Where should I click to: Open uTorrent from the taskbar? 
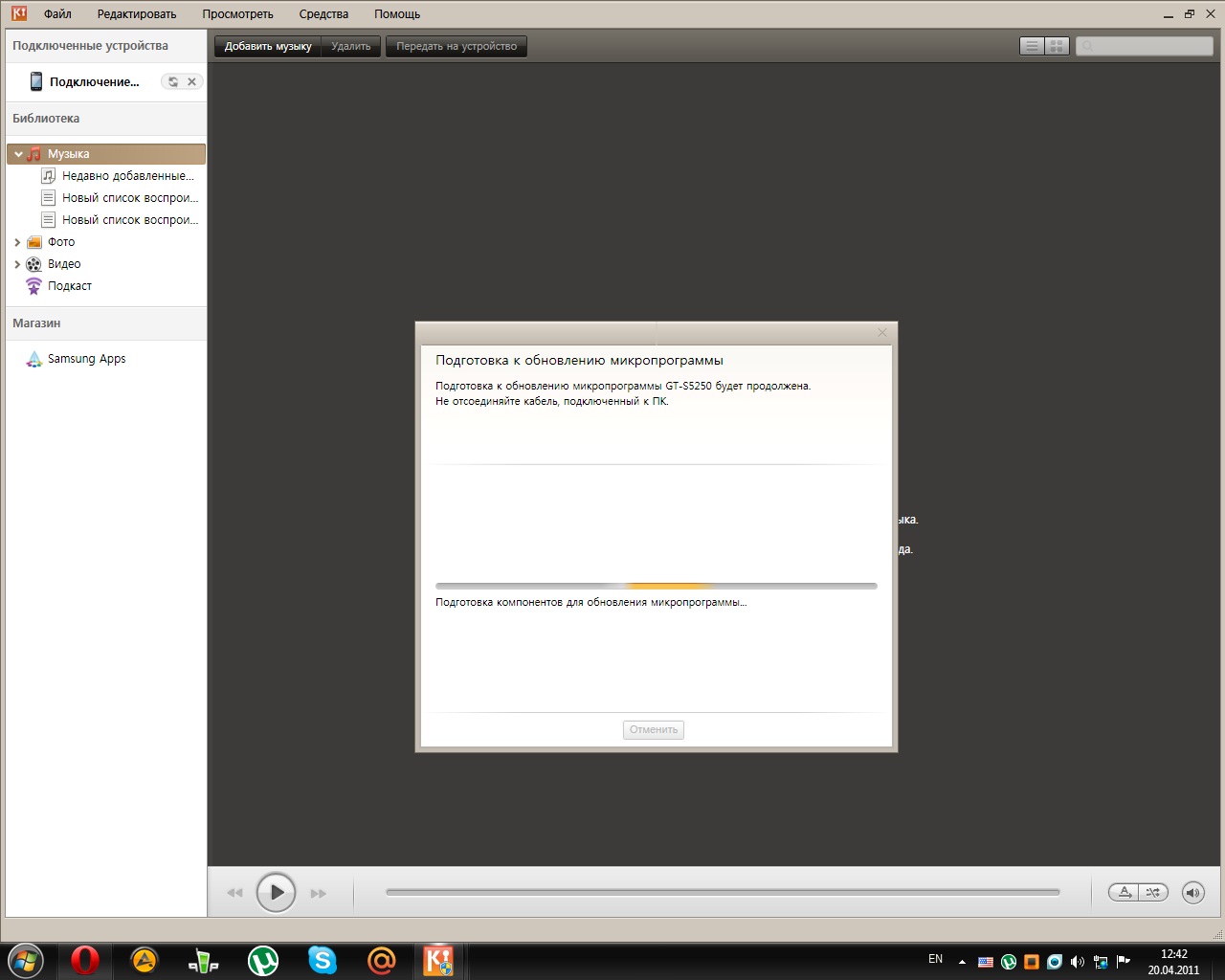[263, 961]
